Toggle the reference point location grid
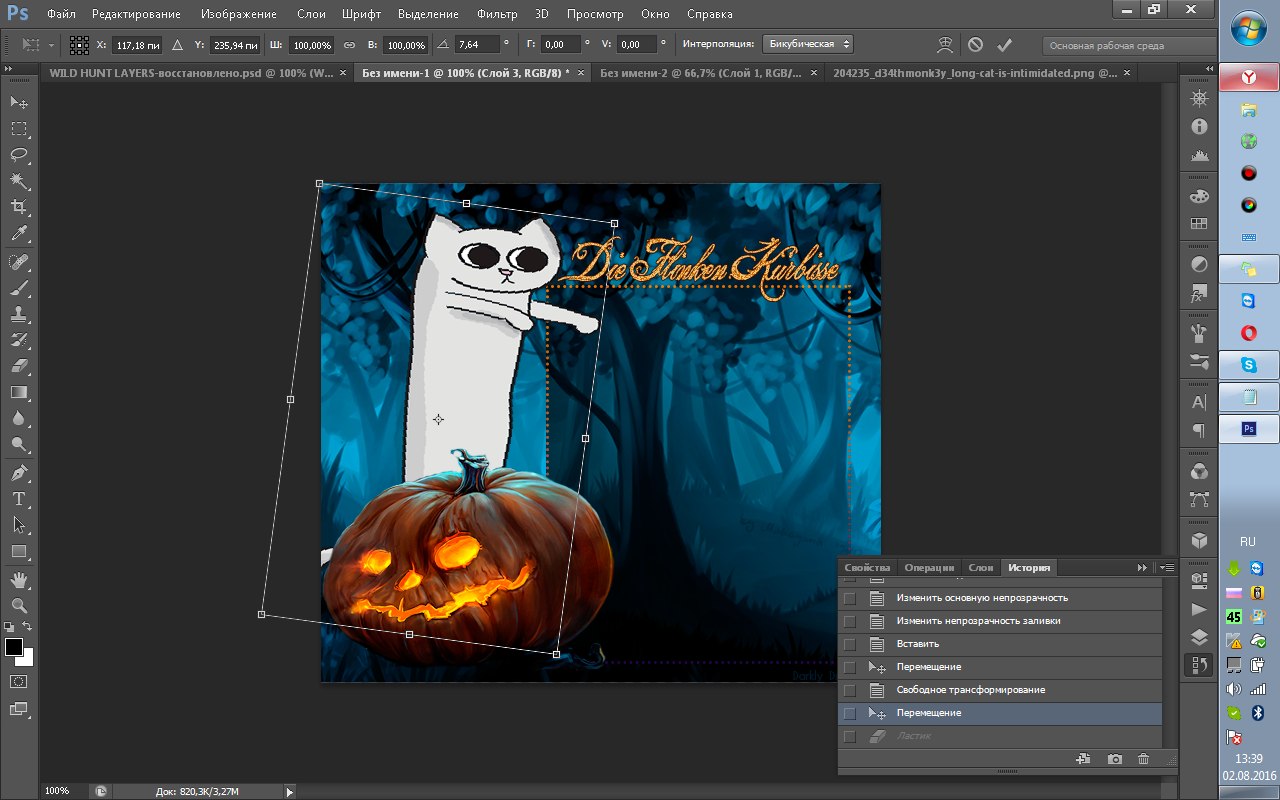 pyautogui.click(x=79, y=45)
